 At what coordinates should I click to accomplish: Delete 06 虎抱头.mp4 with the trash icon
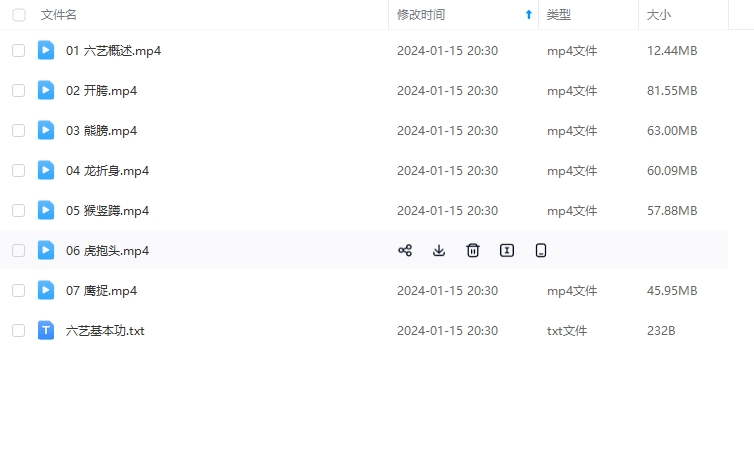tap(473, 251)
